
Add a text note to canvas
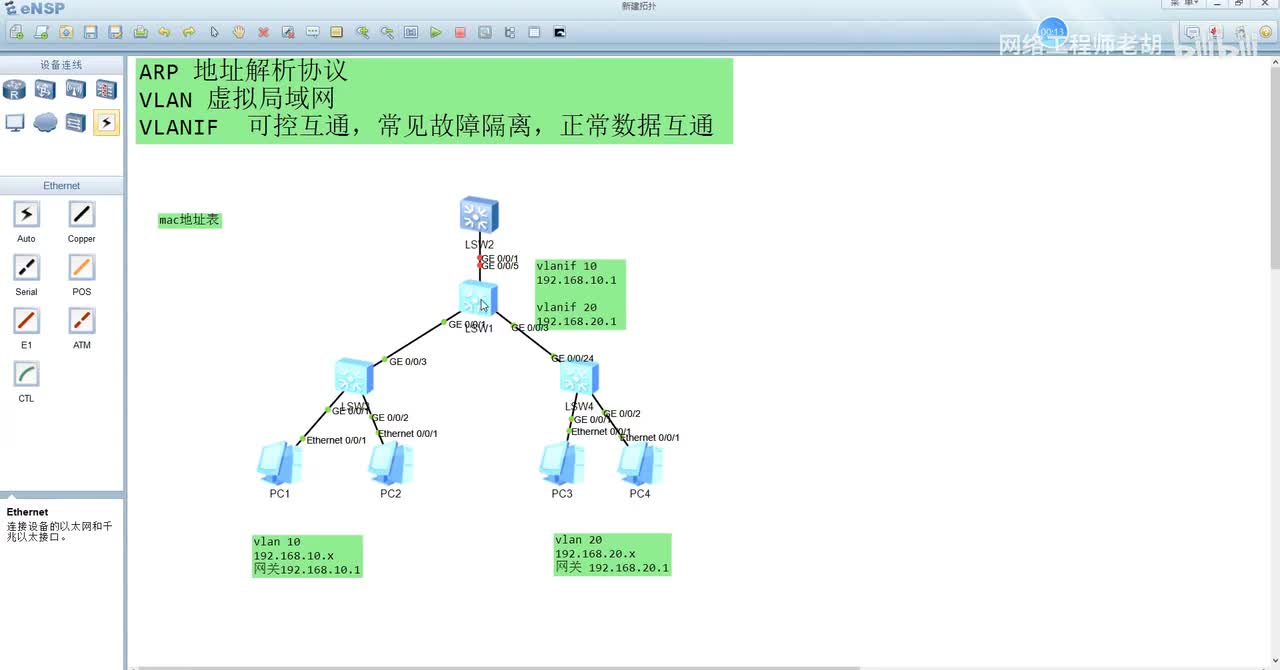[312, 32]
